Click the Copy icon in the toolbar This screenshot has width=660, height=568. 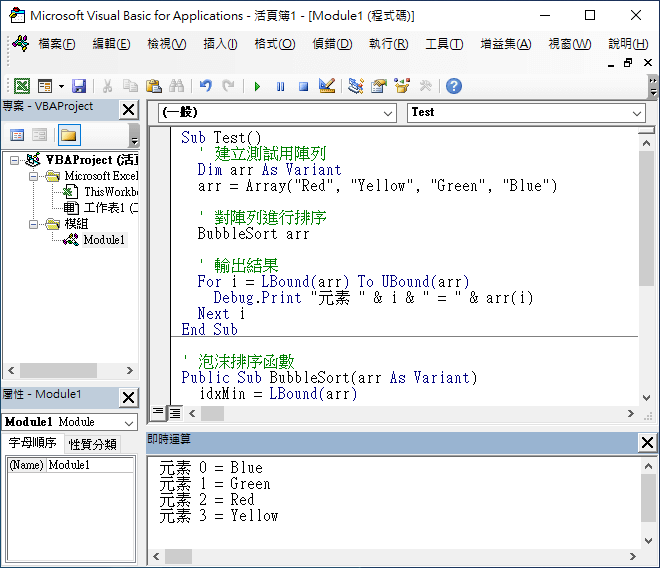coord(130,86)
